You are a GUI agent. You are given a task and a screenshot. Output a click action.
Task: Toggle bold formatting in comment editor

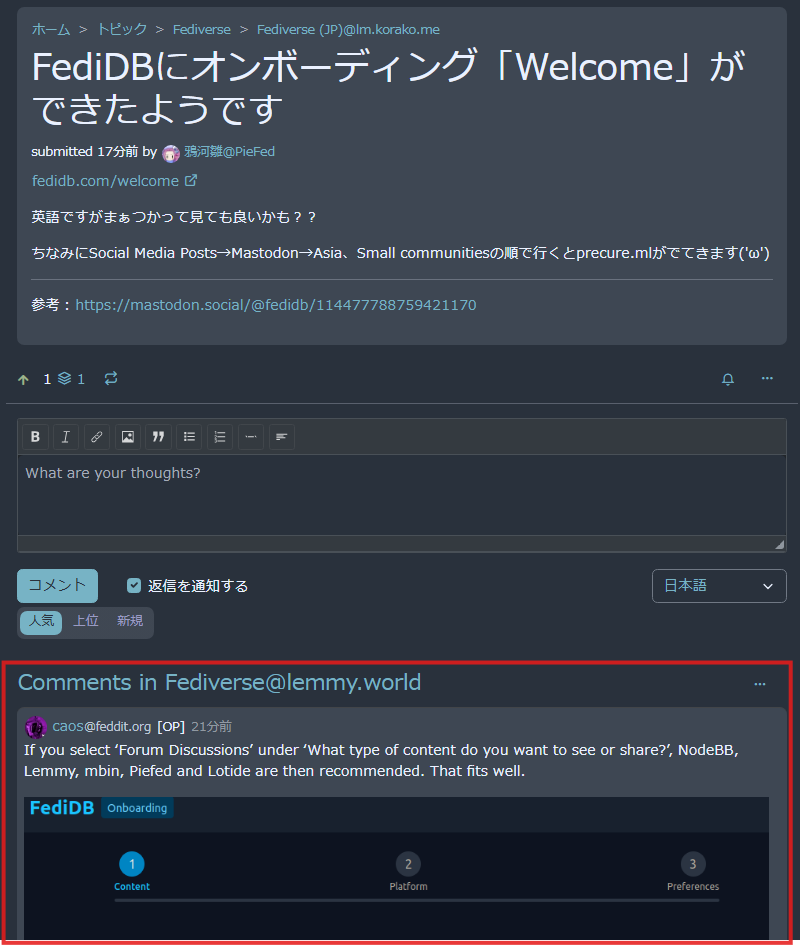(x=36, y=437)
